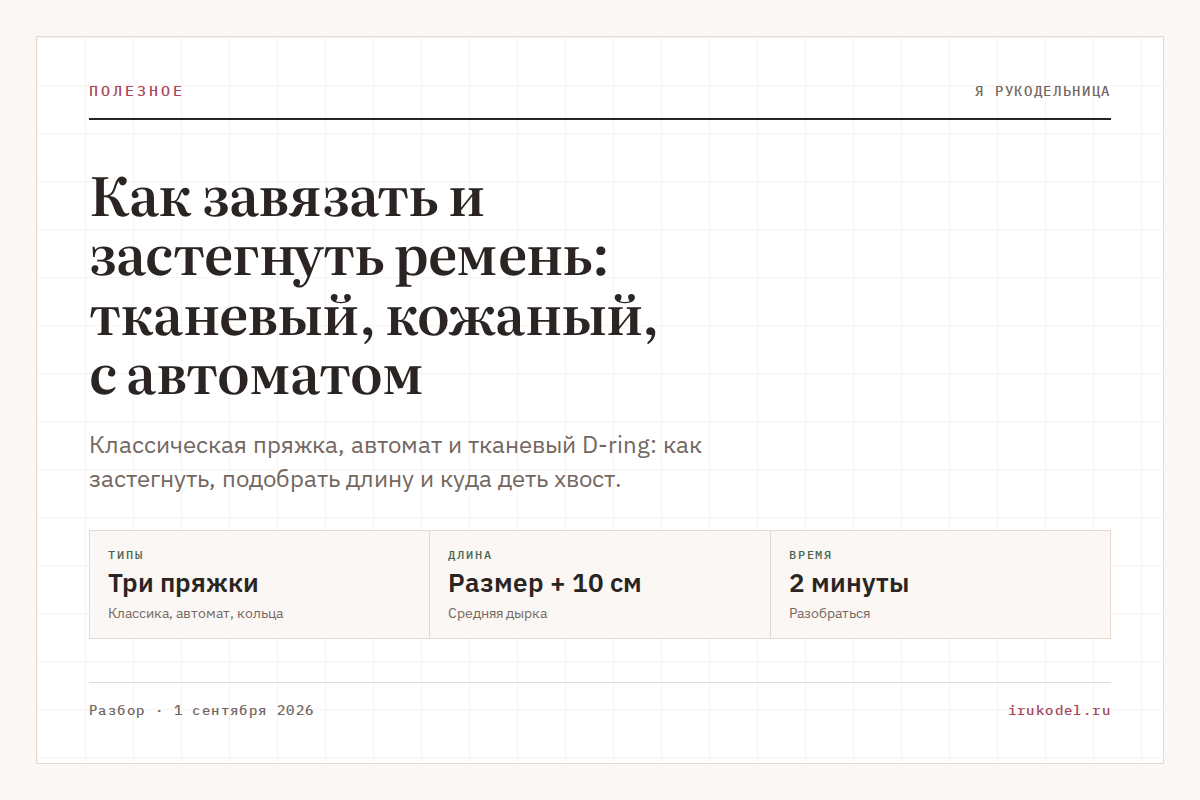Select the Три пряжки value
This screenshot has height=800, width=1200.
click(183, 584)
